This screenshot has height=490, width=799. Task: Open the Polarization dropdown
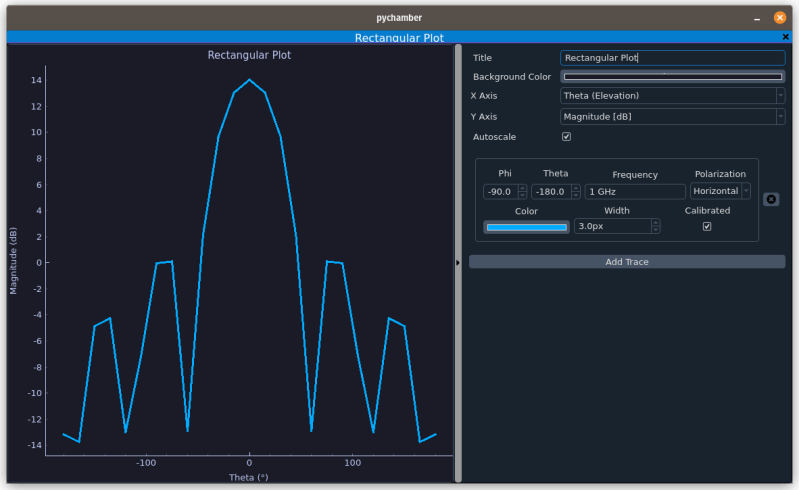[x=720, y=191]
